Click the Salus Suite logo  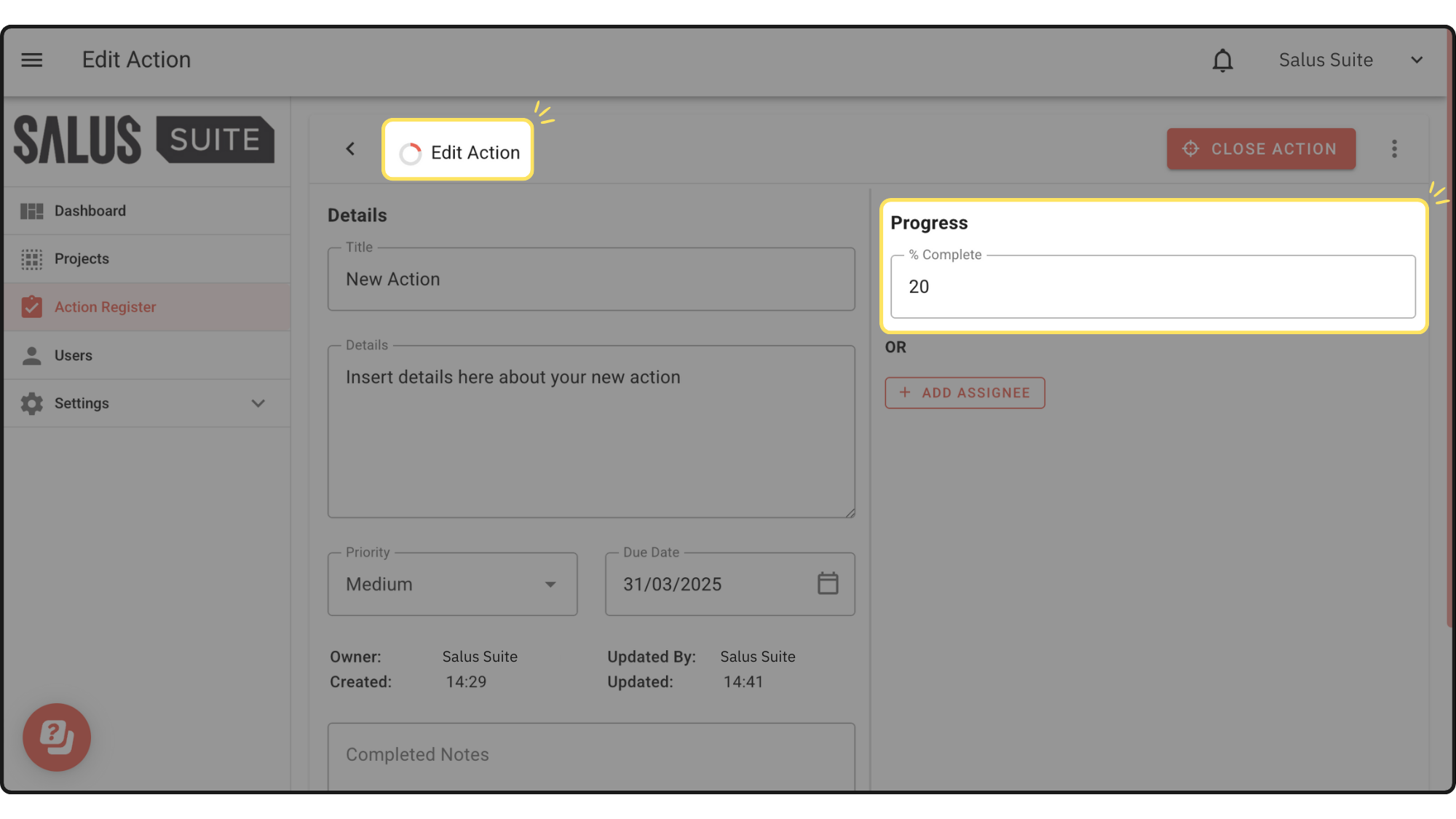[144, 140]
